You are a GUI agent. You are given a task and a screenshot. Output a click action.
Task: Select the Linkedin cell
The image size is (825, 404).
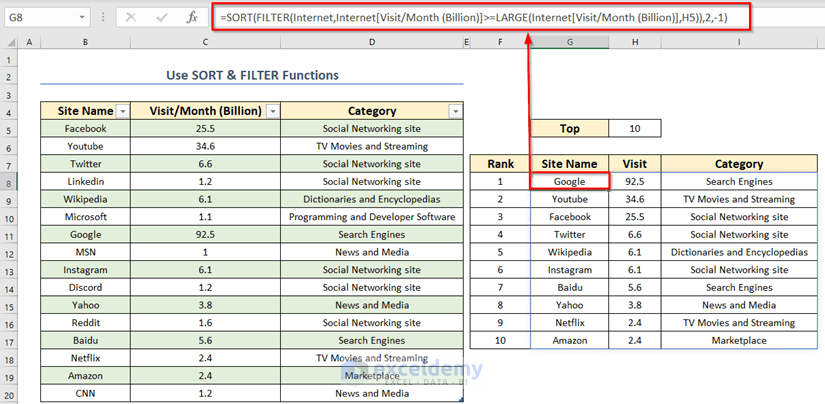85,181
